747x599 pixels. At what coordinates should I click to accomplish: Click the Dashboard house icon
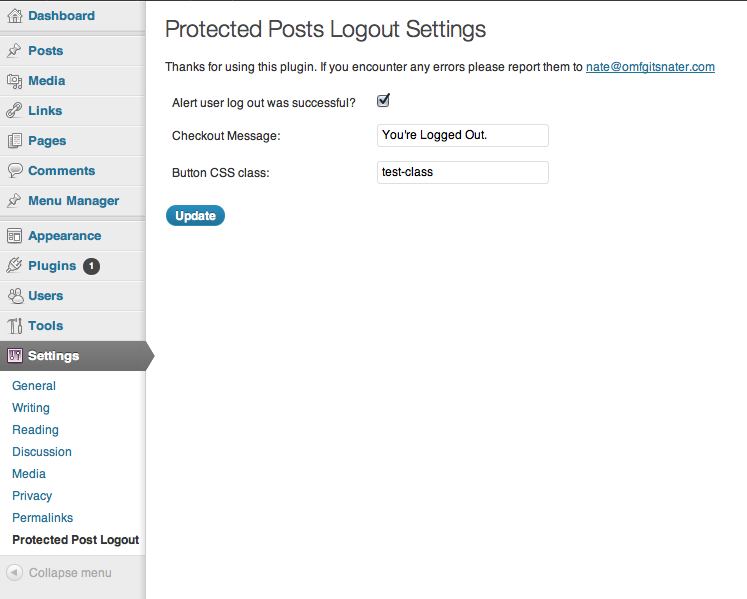coord(15,16)
